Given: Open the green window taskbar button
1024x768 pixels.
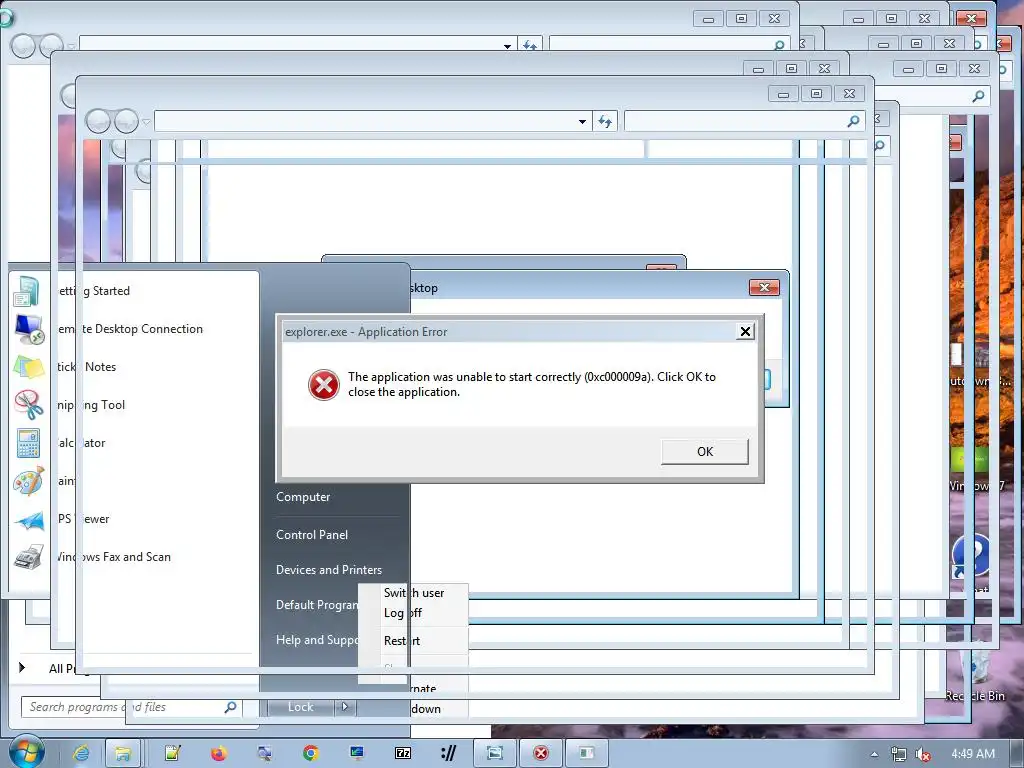Looking at the screenshot, I should (586, 753).
